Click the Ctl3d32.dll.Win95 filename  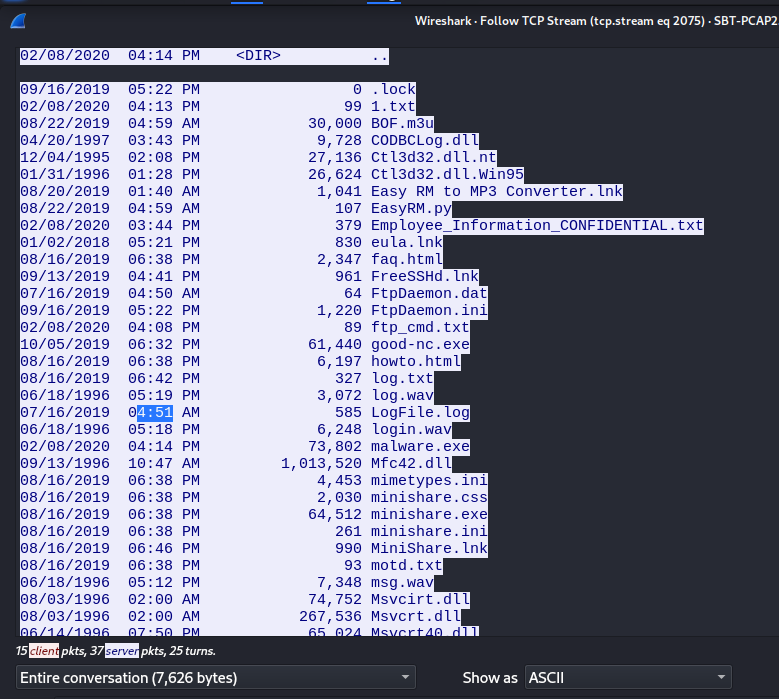(447, 174)
